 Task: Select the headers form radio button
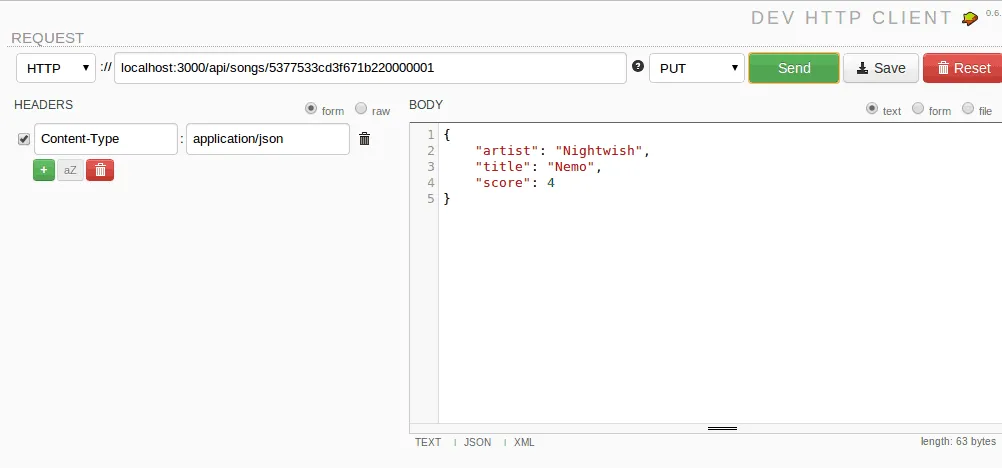pos(311,109)
